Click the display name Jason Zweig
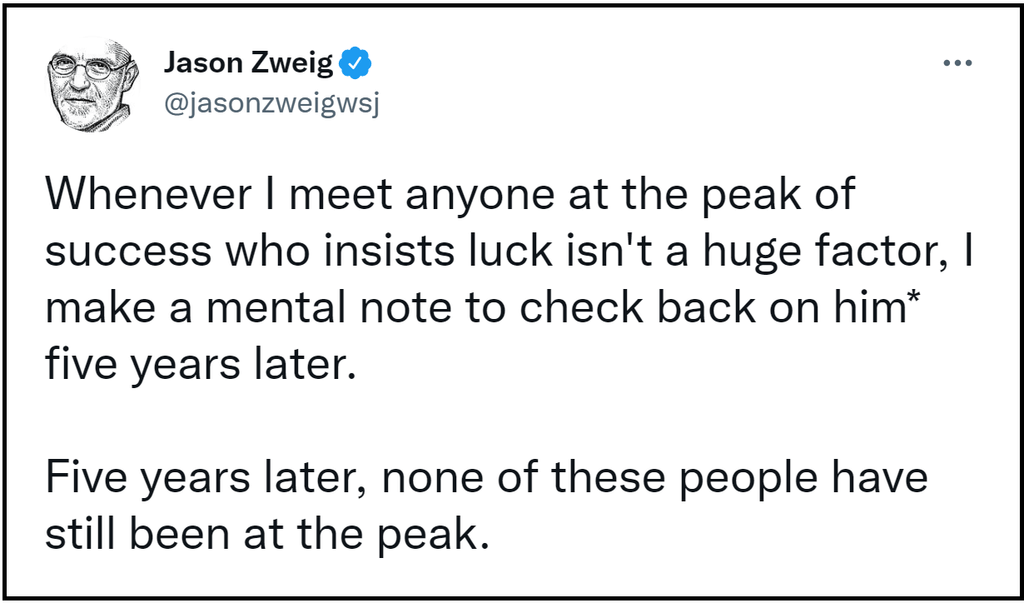The image size is (1024, 603). coord(248,63)
